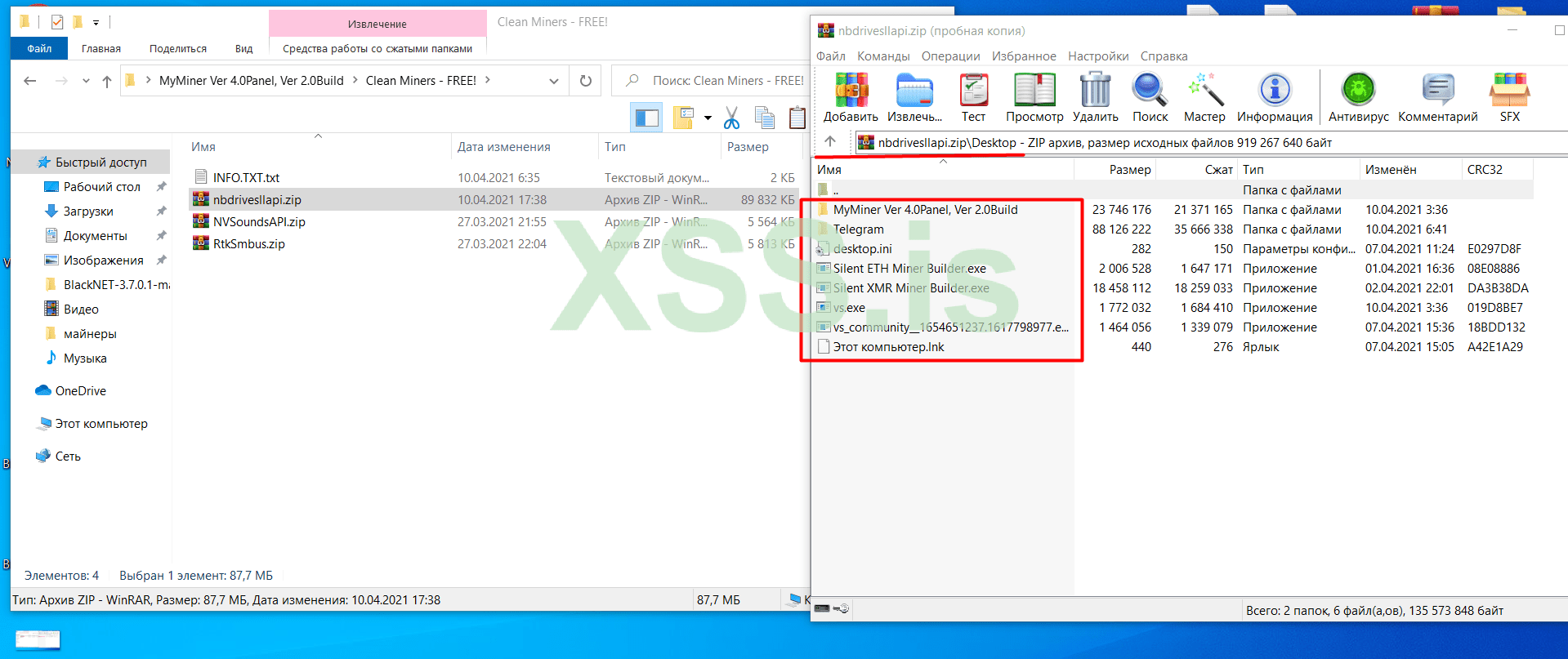
Task: Switch to the Вид ribbon tab
Action: 243,48
